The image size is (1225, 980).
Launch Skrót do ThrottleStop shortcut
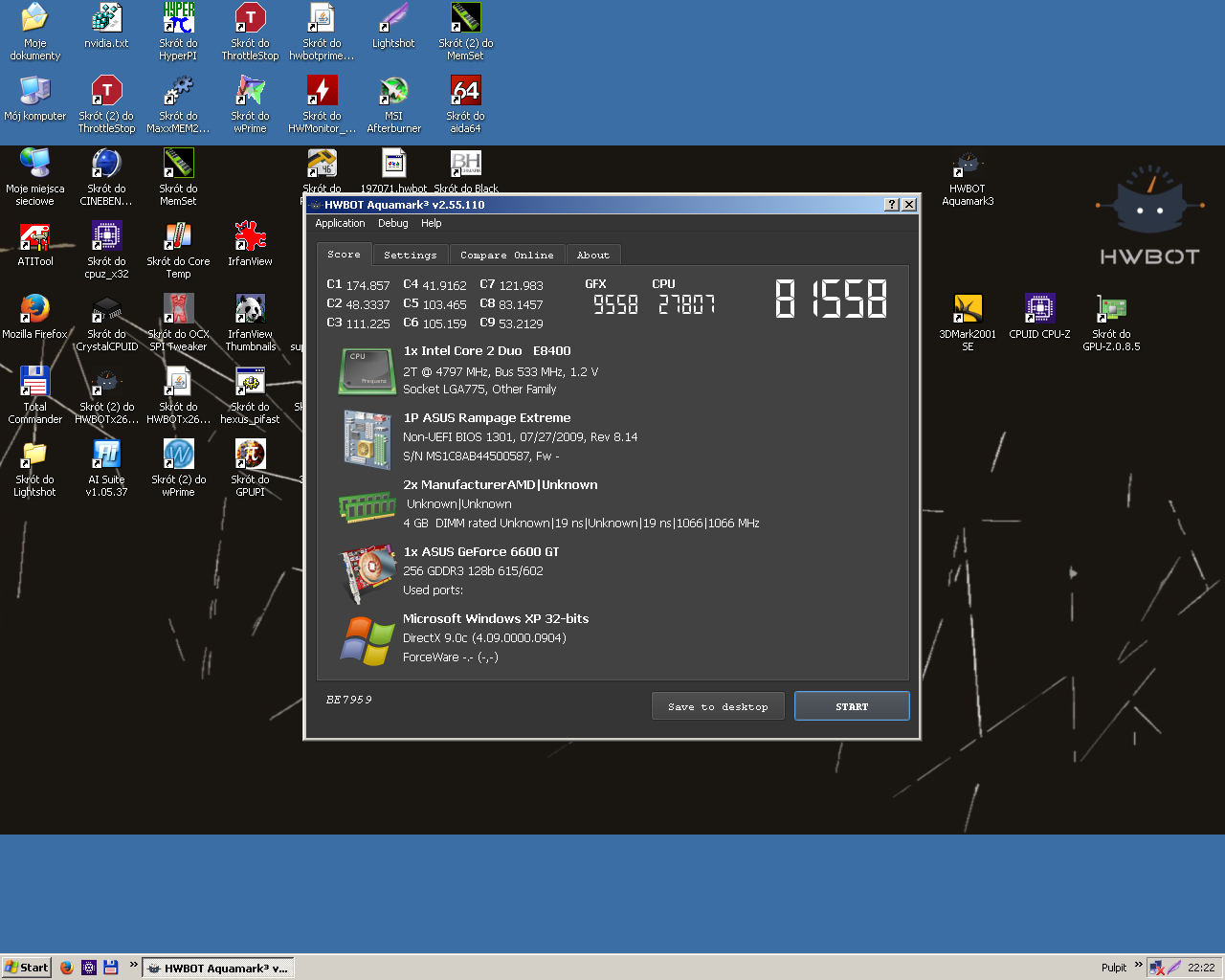(250, 32)
